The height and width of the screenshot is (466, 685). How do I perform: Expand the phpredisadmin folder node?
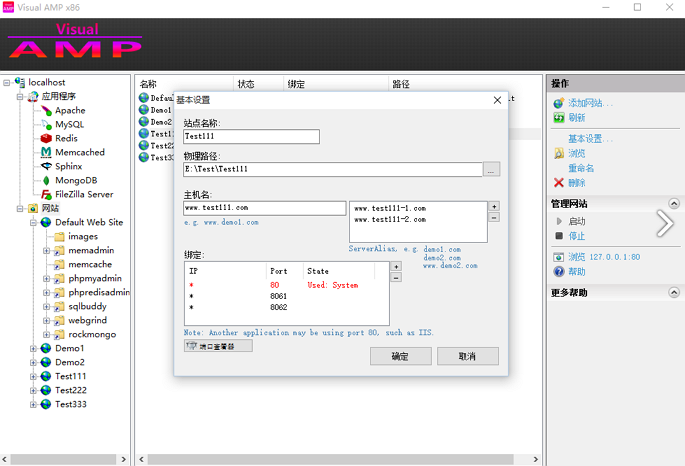coord(46,293)
